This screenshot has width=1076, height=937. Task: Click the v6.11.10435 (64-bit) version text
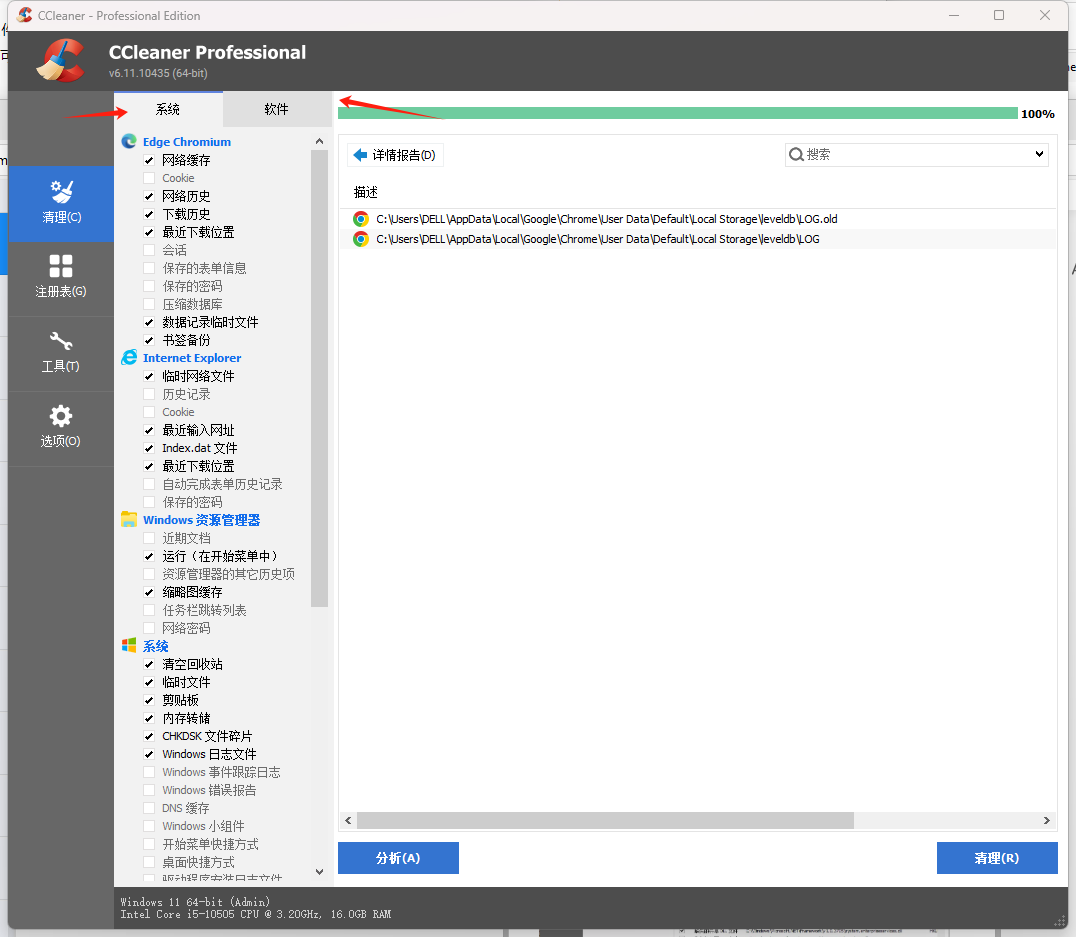tap(158, 73)
